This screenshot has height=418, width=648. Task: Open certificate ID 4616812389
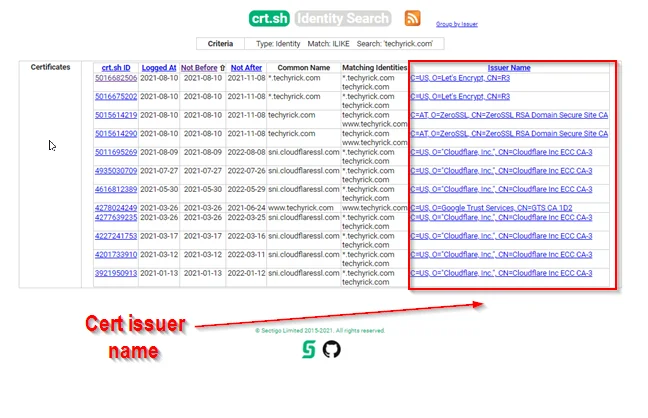(116, 190)
